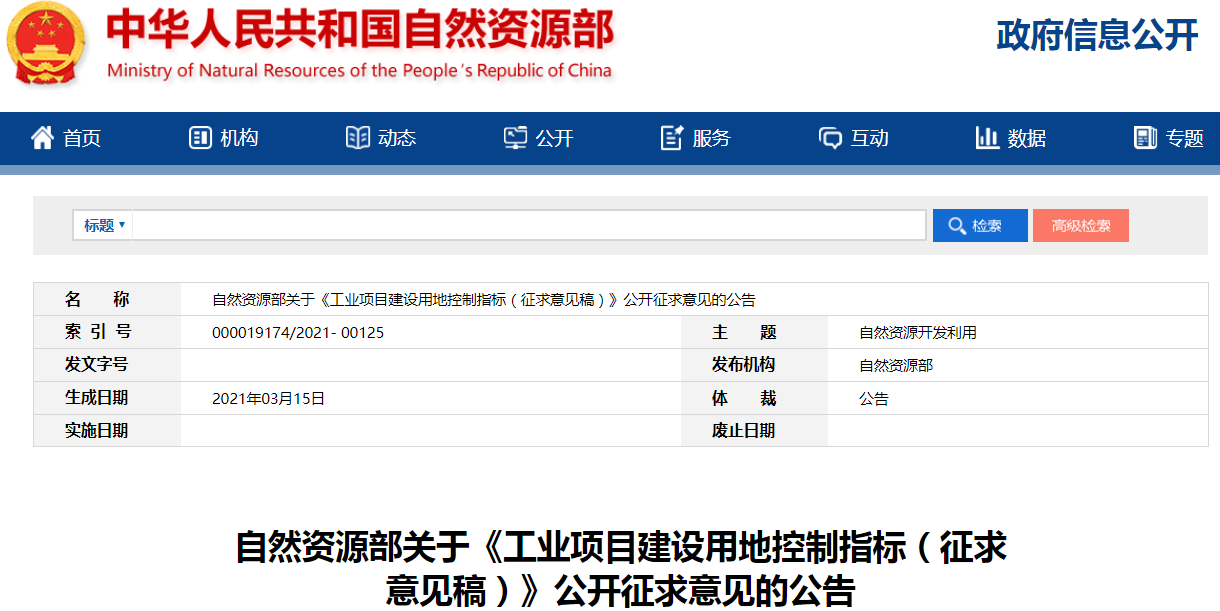Click the 机构 organization icon in navbar
This screenshot has width=1220, height=611.
tap(200, 138)
